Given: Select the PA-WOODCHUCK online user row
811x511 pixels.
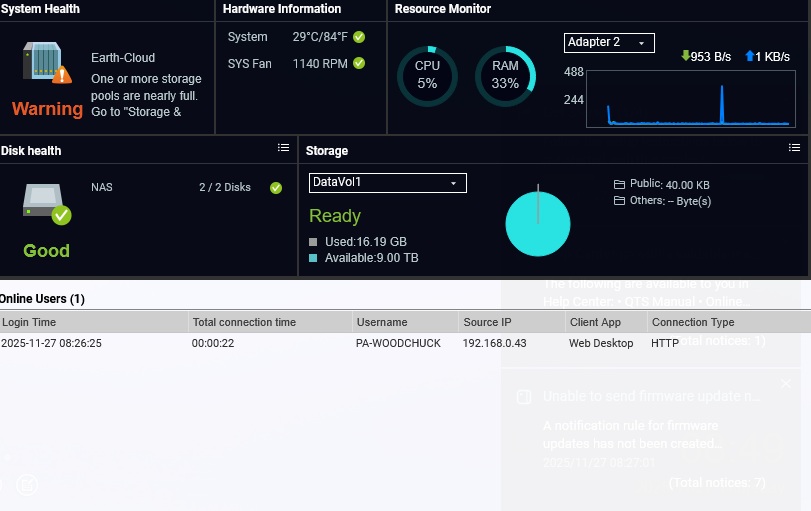Looking at the screenshot, I should (398, 343).
